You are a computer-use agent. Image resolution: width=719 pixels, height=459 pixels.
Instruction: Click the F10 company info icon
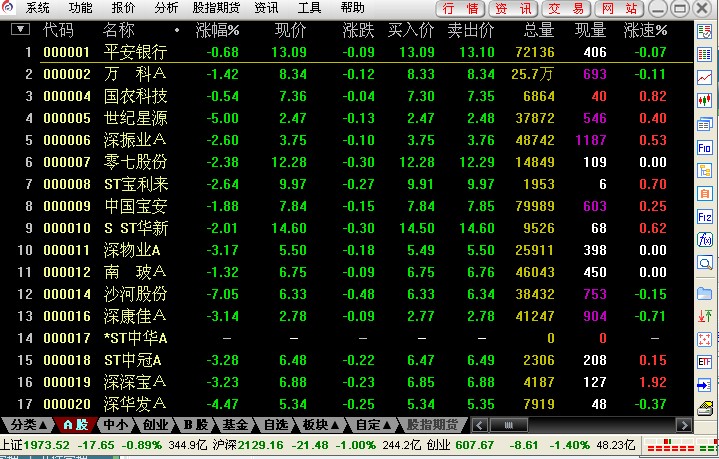pyautogui.click(x=705, y=148)
